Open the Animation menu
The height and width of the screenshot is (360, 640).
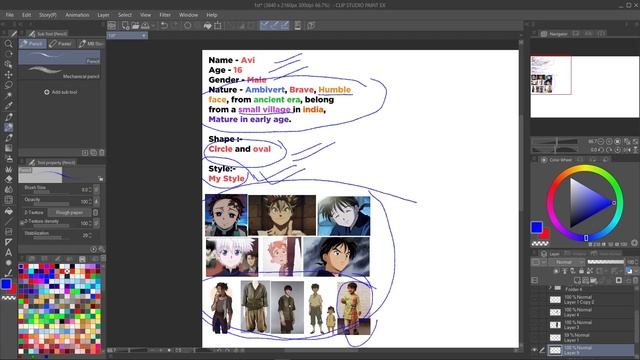click(77, 15)
